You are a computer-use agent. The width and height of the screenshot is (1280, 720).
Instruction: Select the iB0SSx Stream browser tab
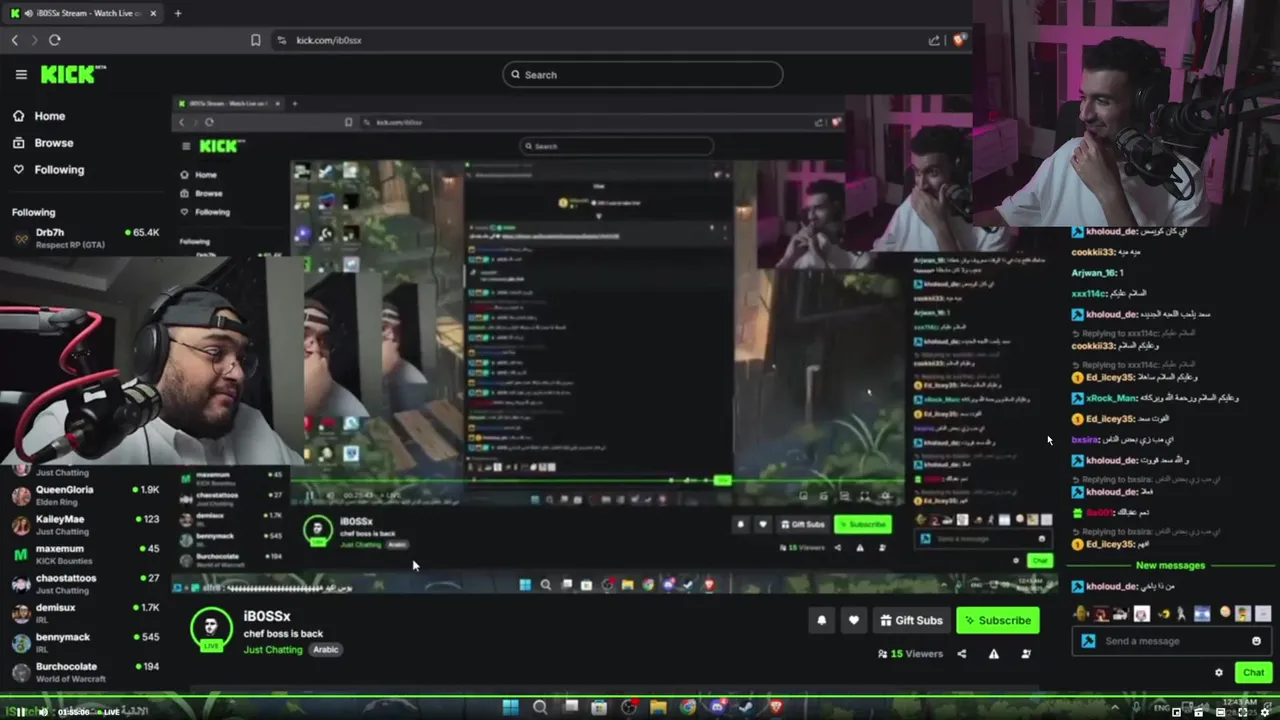[84, 13]
